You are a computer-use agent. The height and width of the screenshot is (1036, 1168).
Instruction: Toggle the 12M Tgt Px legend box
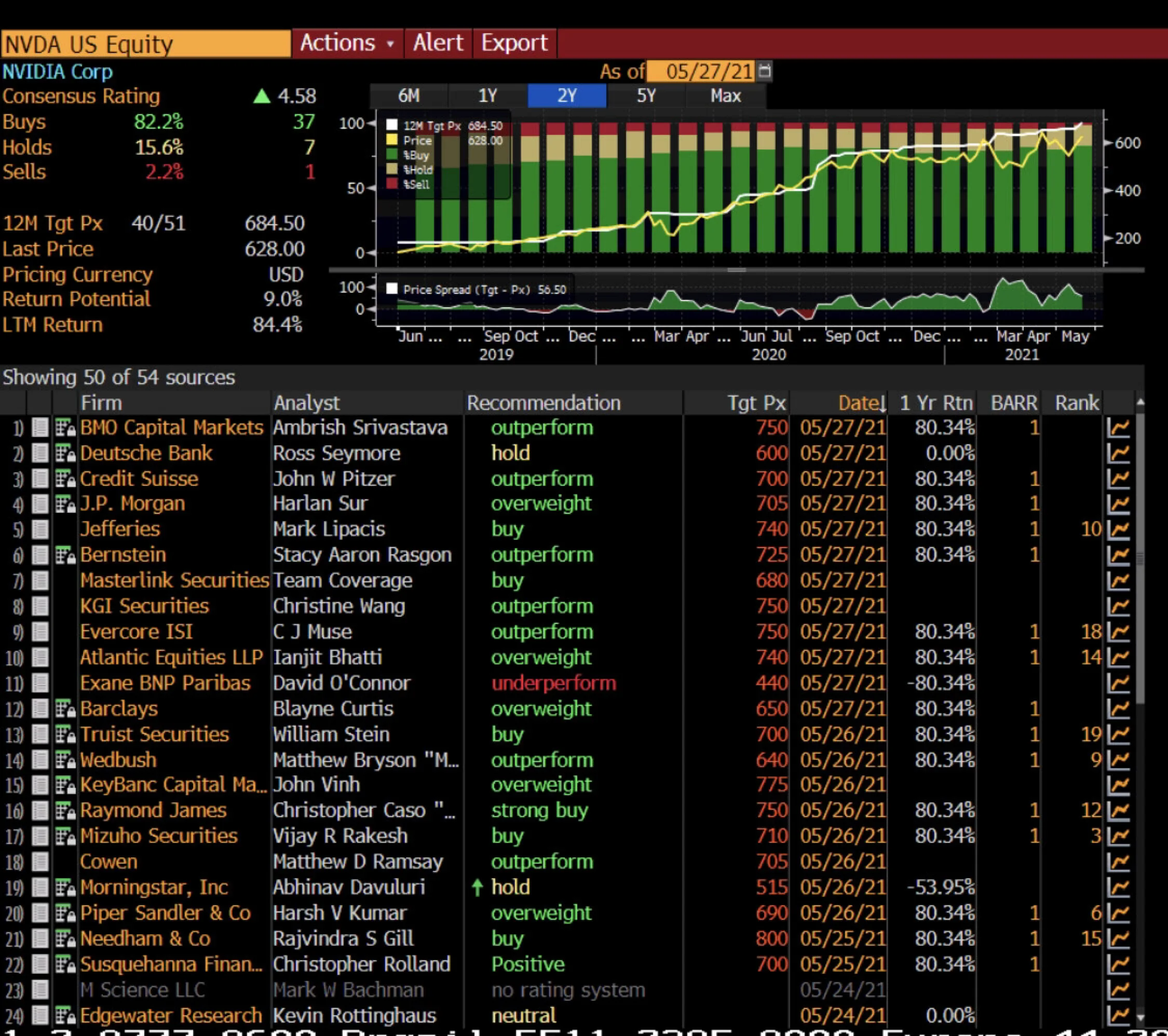click(392, 125)
